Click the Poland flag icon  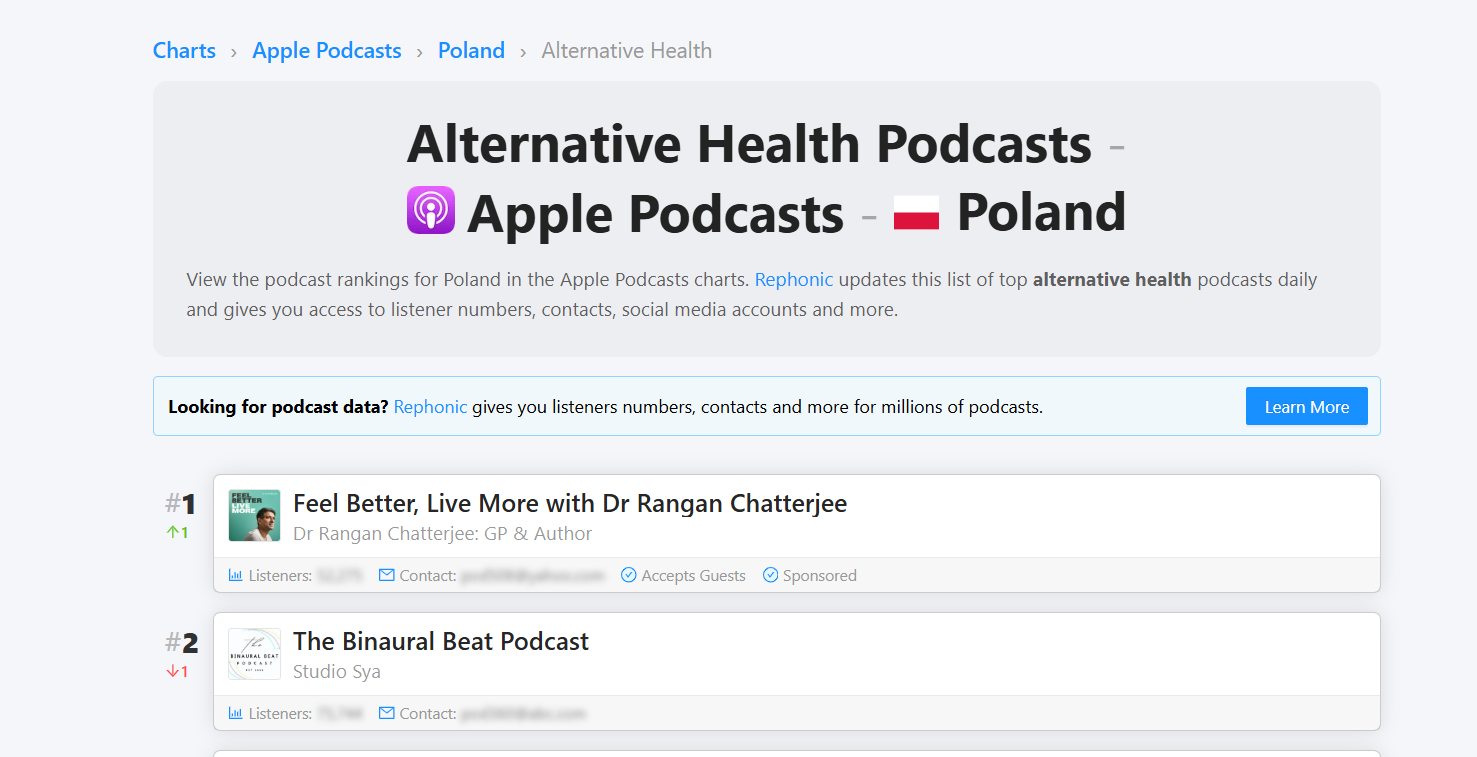coord(916,212)
